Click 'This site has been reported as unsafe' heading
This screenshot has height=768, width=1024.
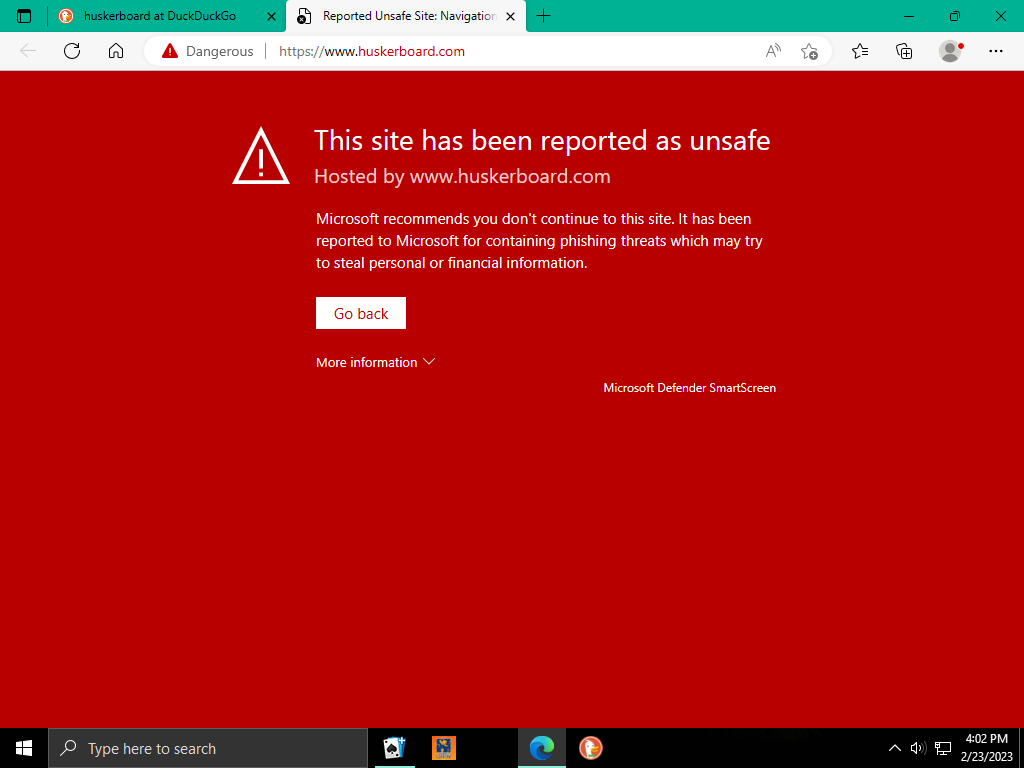(542, 140)
